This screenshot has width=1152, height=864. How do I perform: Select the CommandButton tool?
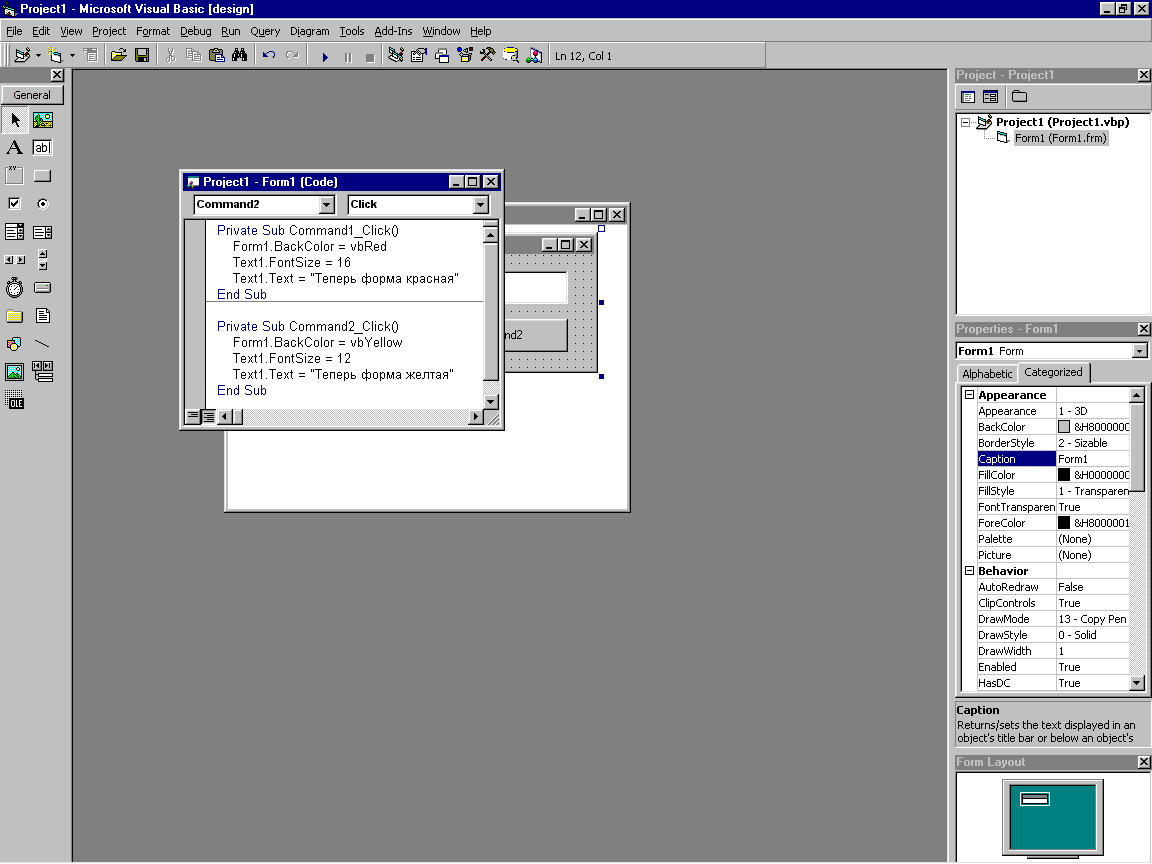tap(43, 176)
